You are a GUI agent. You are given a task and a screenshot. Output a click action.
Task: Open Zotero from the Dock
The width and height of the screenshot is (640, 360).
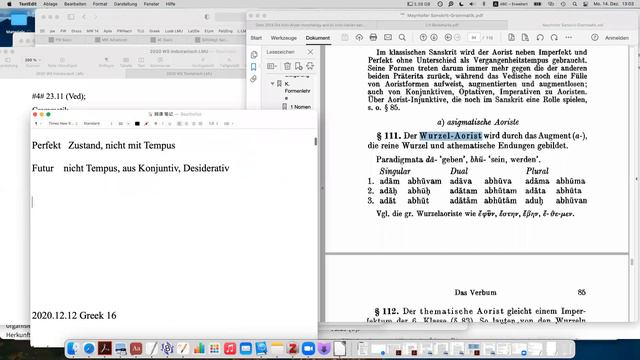[x=293, y=349]
